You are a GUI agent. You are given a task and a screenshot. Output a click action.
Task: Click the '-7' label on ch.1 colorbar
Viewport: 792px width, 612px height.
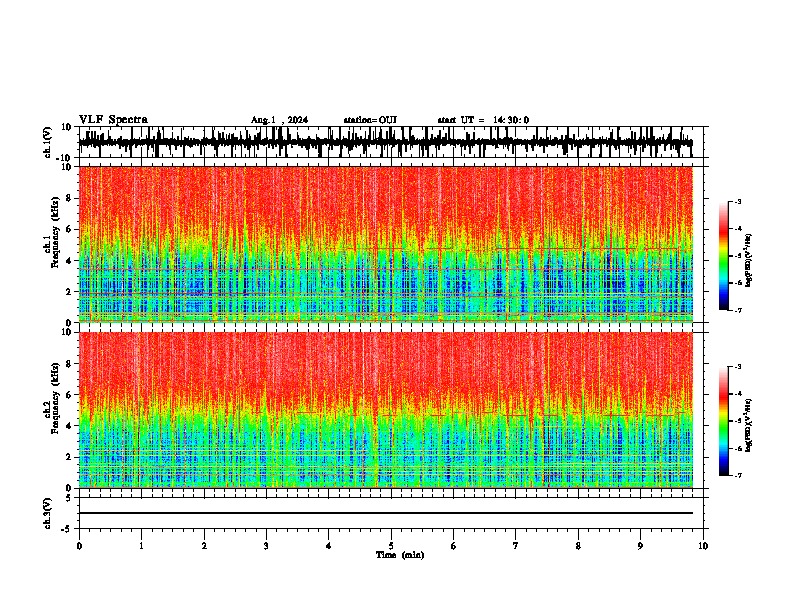tap(738, 310)
